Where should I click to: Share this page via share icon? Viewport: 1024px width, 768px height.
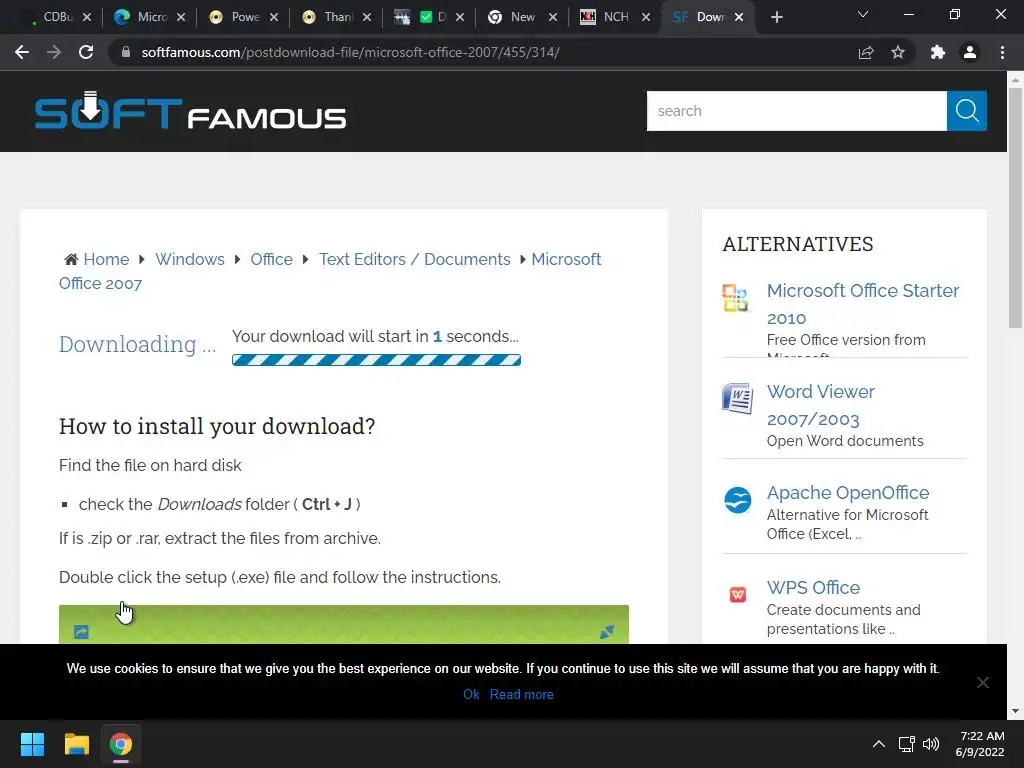click(x=866, y=52)
